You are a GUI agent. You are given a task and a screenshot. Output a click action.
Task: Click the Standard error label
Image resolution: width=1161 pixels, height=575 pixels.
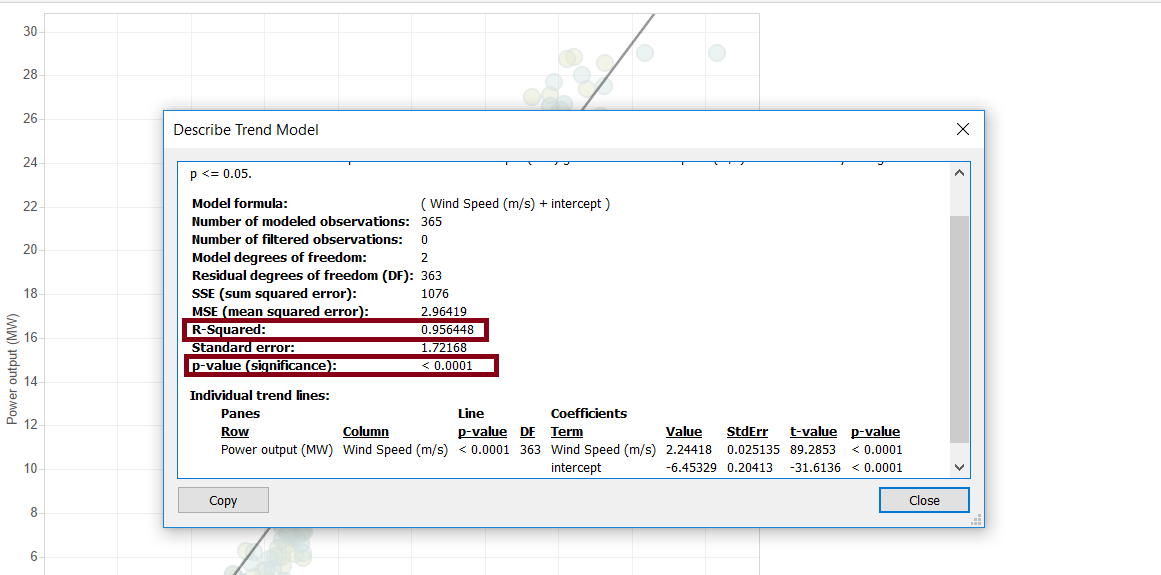point(243,347)
